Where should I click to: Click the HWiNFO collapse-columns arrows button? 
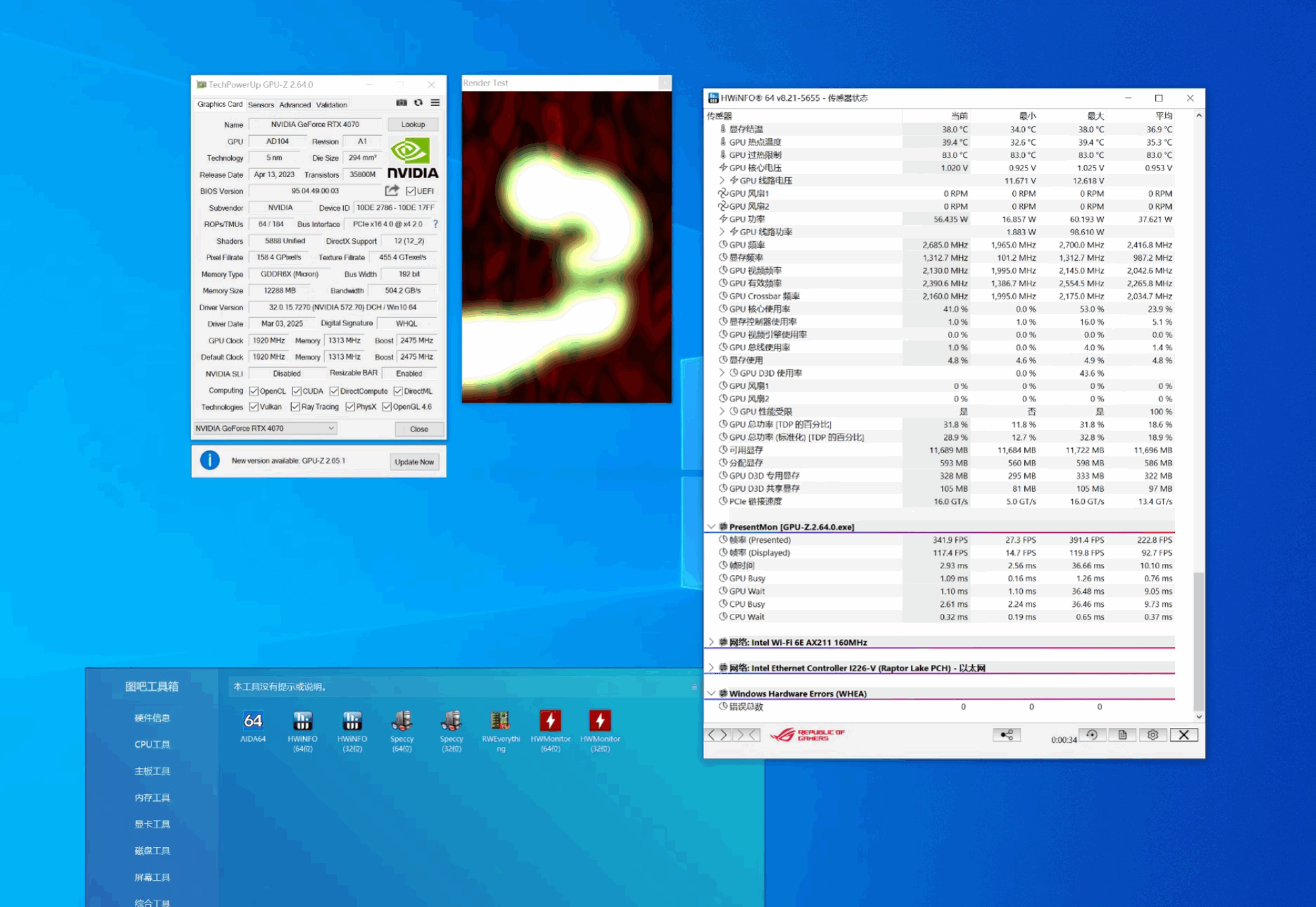tap(747, 734)
